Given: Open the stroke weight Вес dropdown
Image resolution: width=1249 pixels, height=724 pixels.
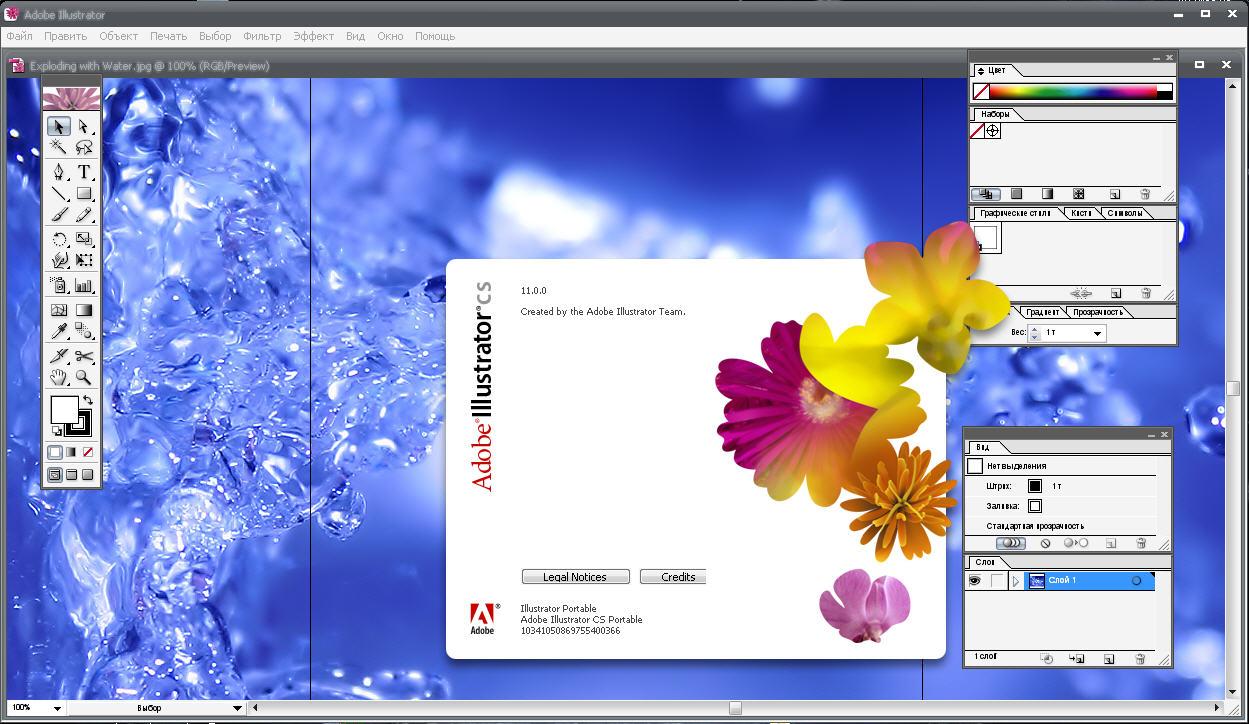Looking at the screenshot, I should pyautogui.click(x=1097, y=333).
